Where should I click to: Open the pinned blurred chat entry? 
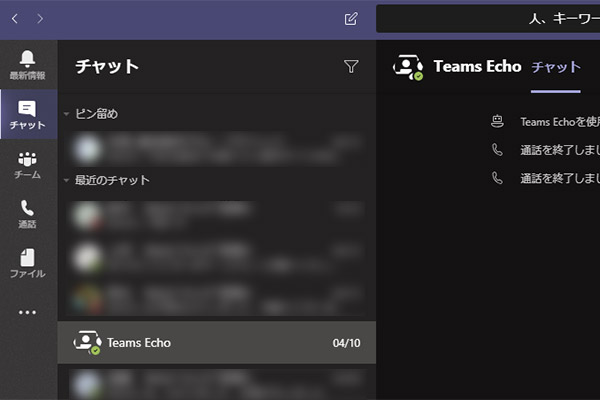(217, 149)
